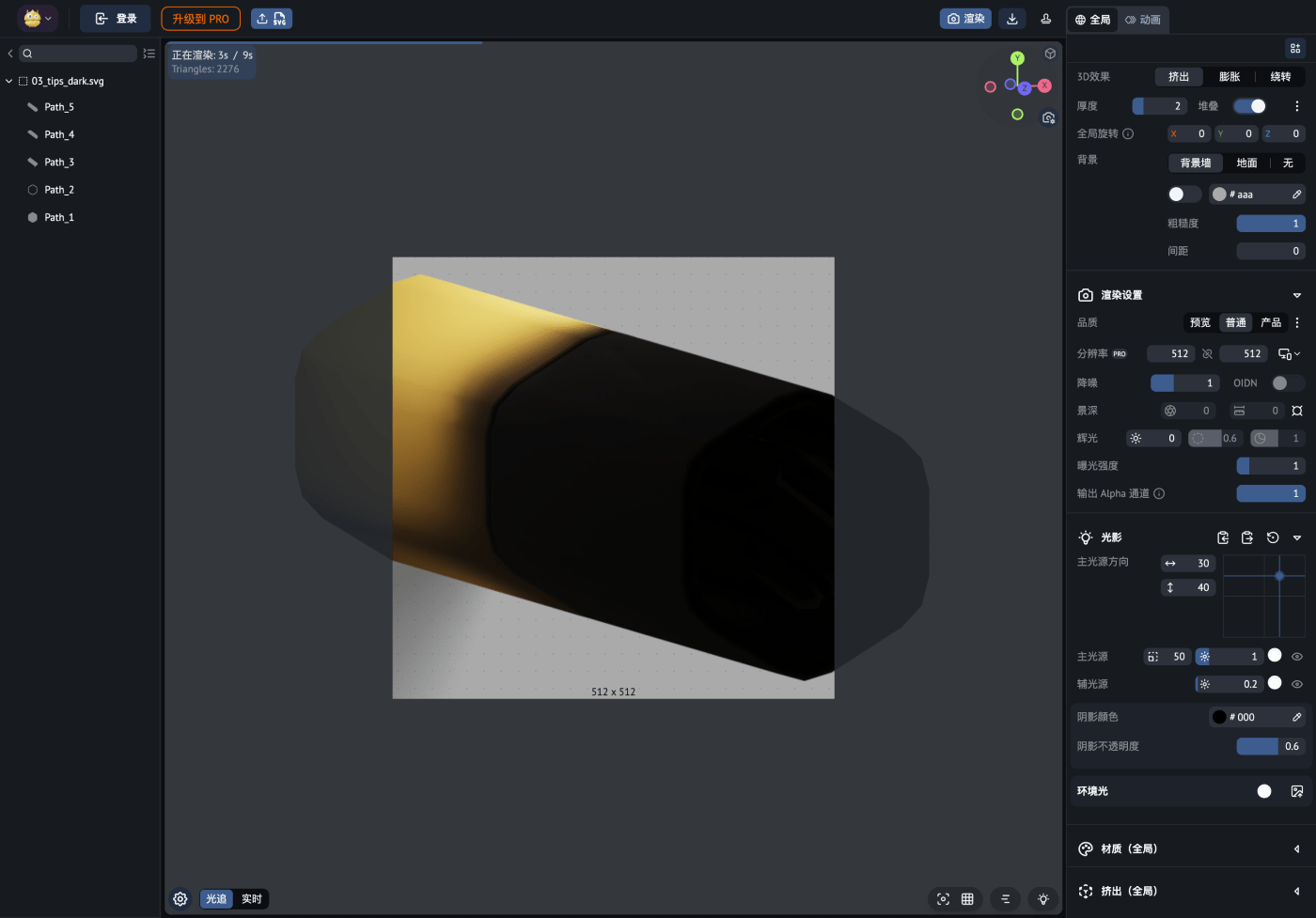Click the camera view icon under gizmo

pyautogui.click(x=1048, y=117)
